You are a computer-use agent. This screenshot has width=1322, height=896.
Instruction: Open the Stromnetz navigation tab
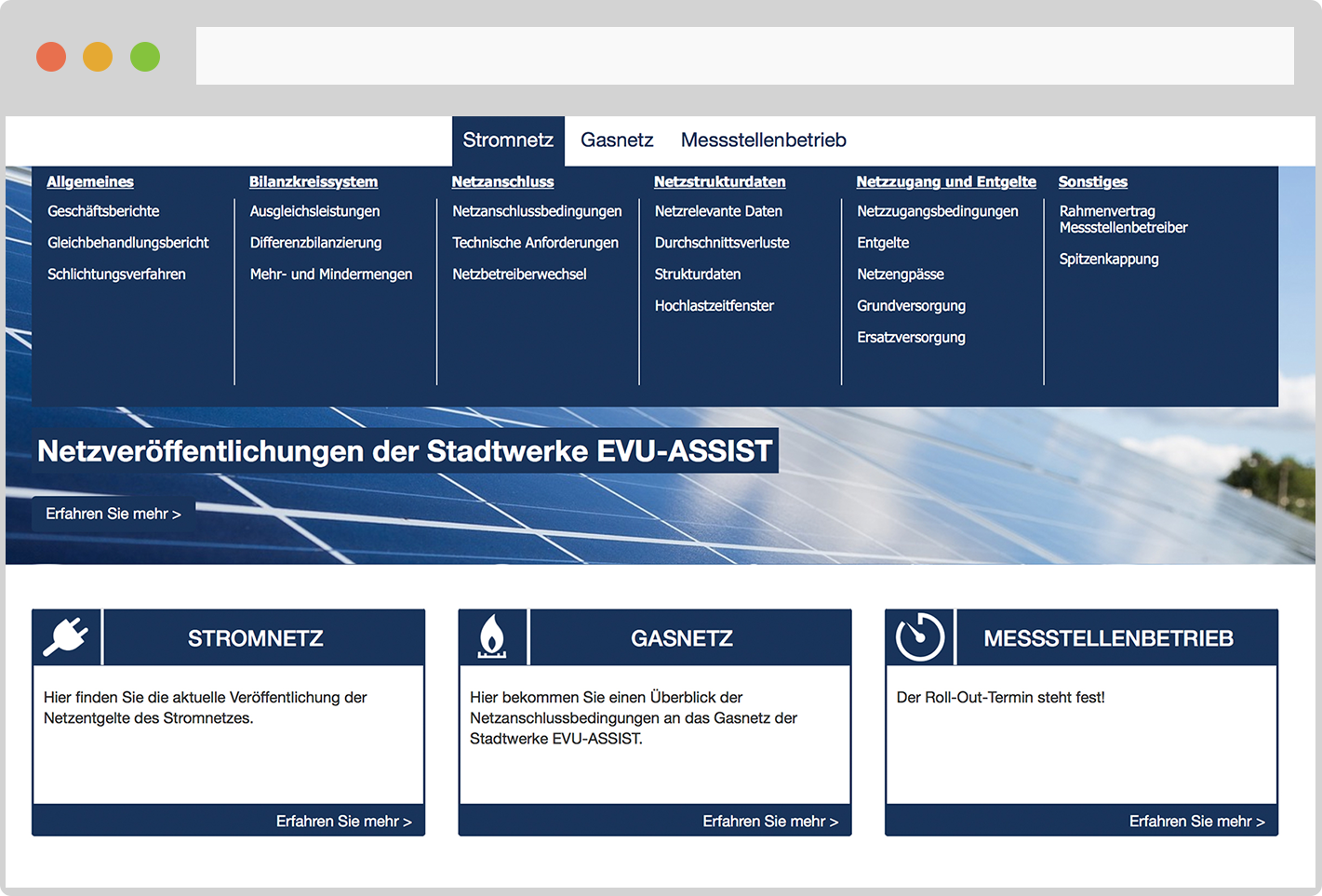pyautogui.click(x=508, y=140)
